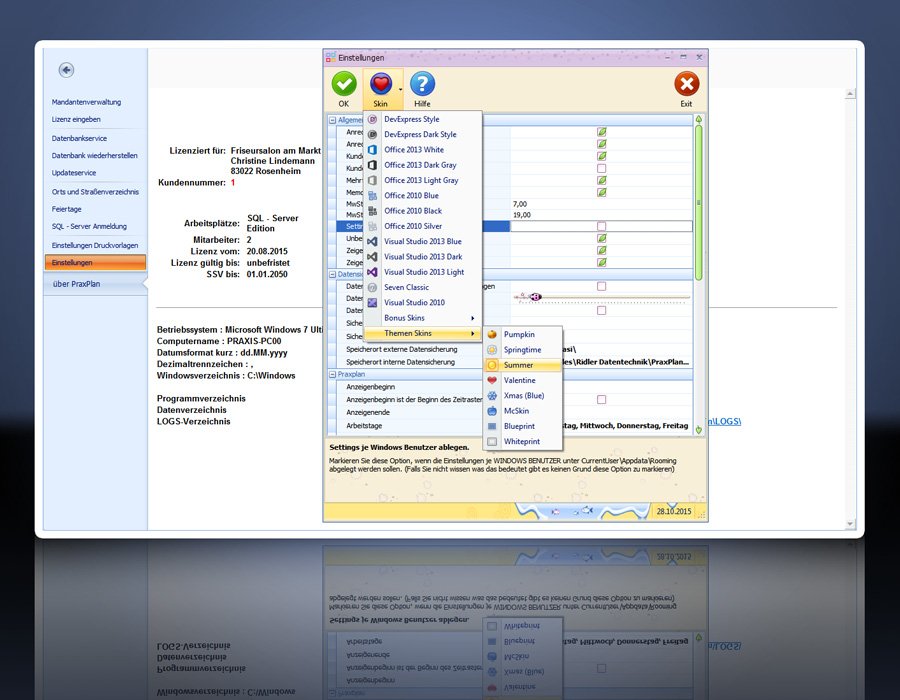Collapse the Allgemein group

pyautogui.click(x=332, y=120)
